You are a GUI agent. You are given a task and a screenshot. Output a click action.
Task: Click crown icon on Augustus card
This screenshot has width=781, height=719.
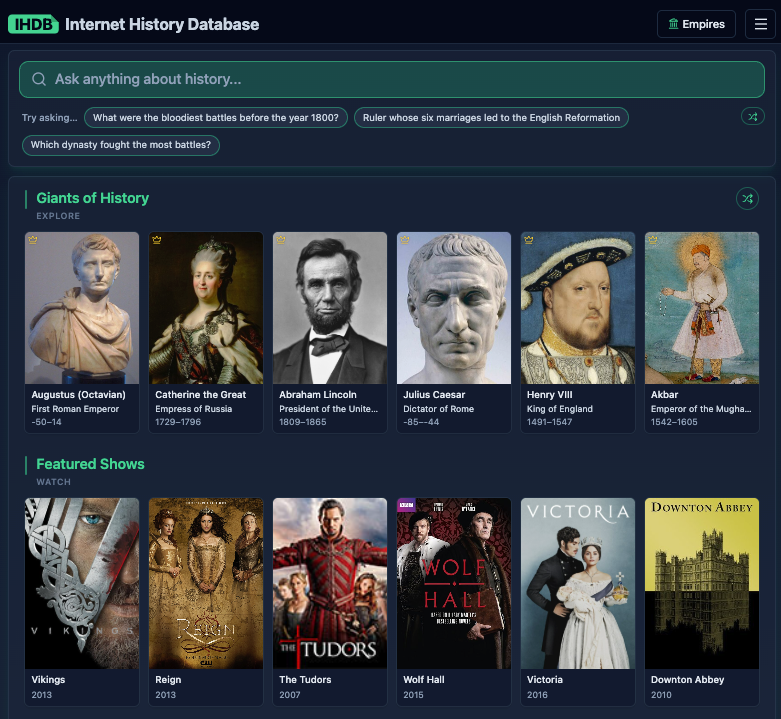point(33,240)
